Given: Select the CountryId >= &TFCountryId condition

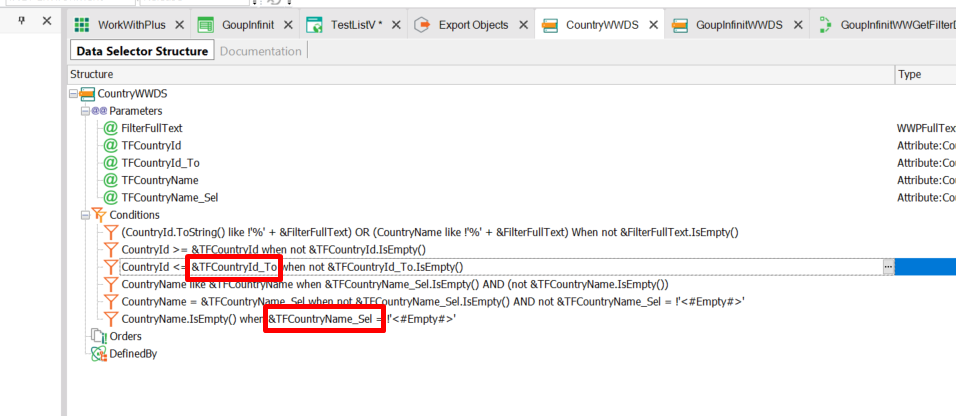Looking at the screenshot, I should (x=273, y=249).
